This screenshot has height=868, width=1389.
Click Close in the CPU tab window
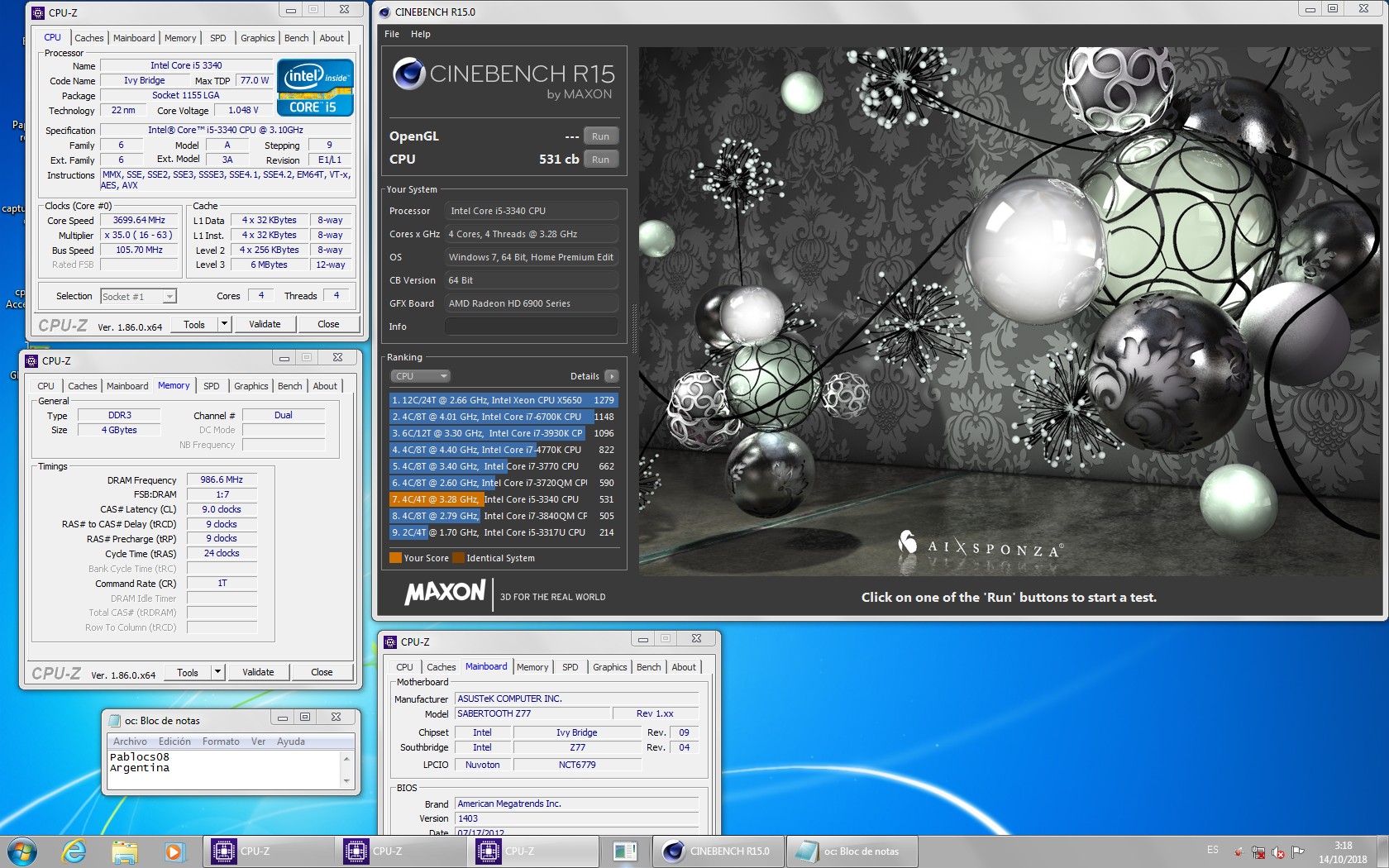(x=328, y=324)
